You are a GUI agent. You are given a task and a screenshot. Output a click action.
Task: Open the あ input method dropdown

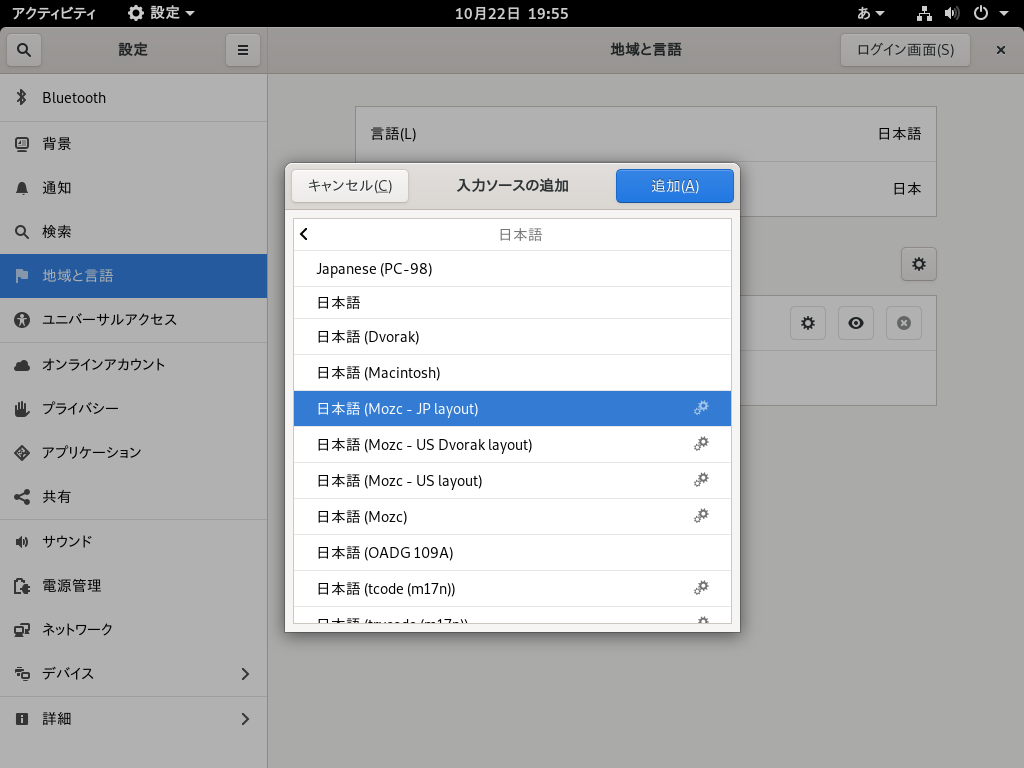click(871, 13)
